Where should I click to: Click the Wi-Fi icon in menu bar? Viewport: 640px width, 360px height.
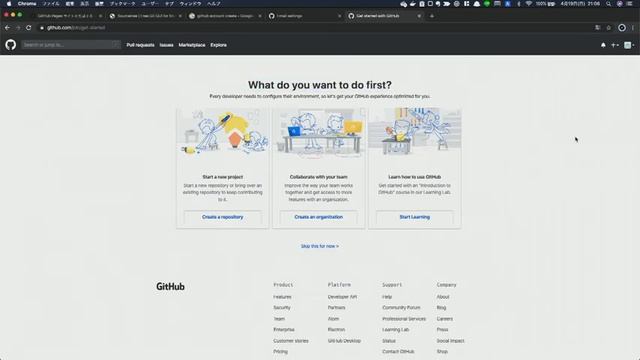529,4
